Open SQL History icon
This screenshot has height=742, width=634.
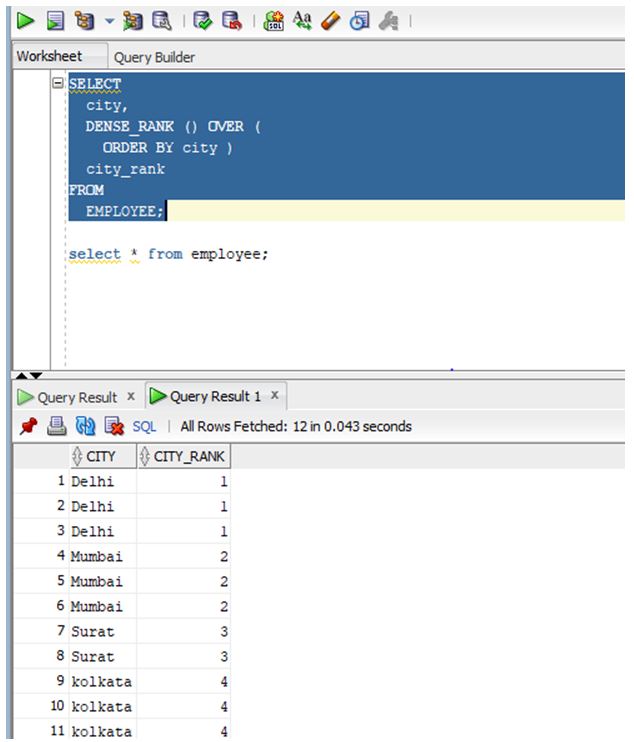[360, 21]
